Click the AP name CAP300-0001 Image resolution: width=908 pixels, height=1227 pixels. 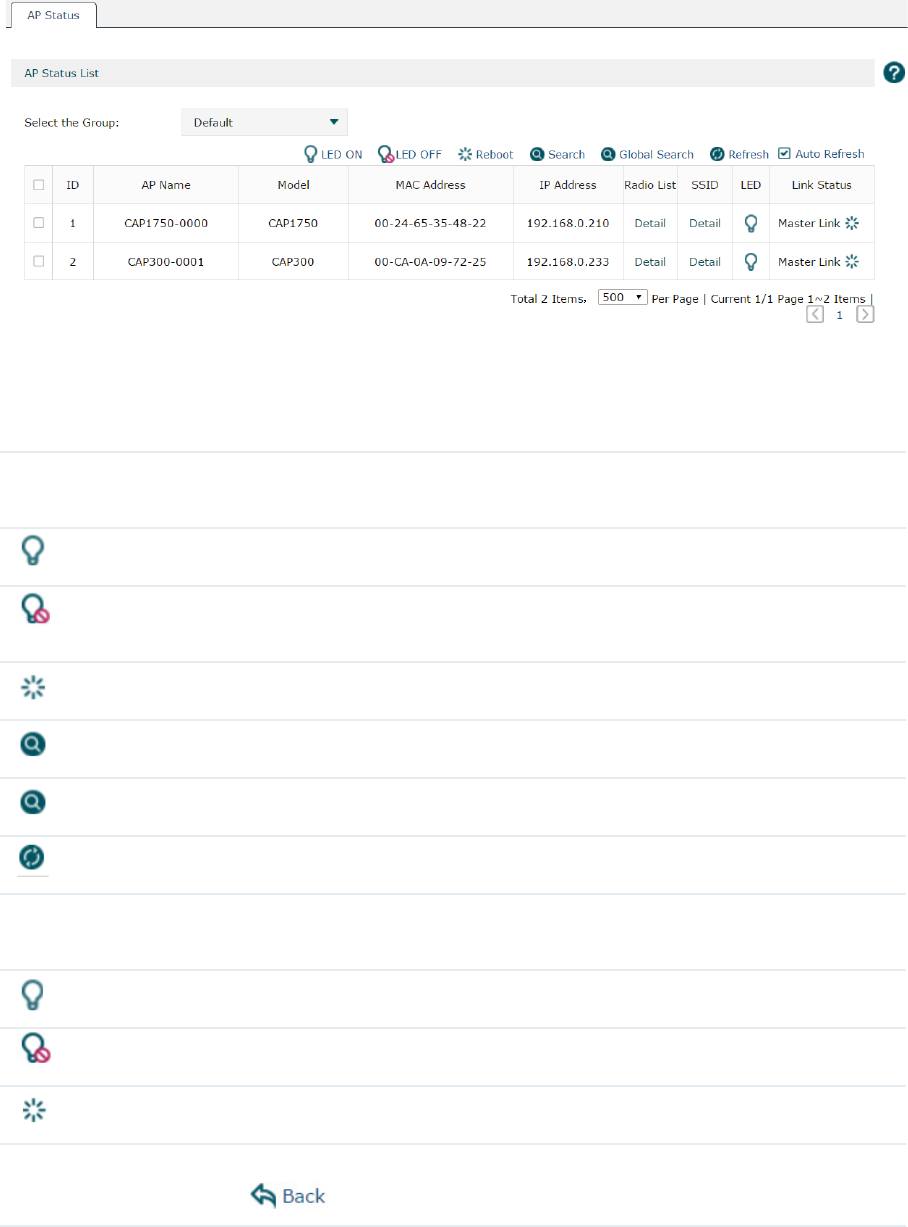click(166, 261)
